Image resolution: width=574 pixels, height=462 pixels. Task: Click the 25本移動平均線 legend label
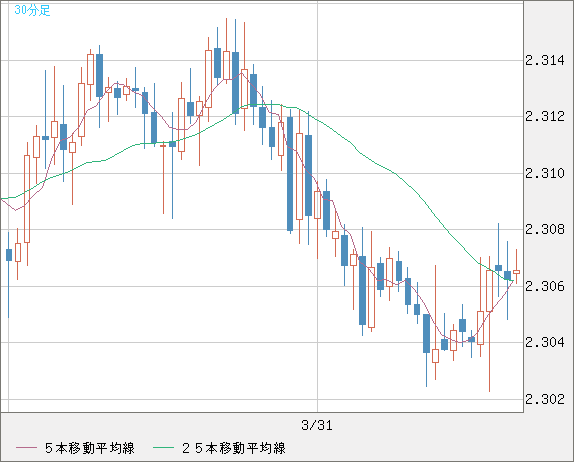234,448
